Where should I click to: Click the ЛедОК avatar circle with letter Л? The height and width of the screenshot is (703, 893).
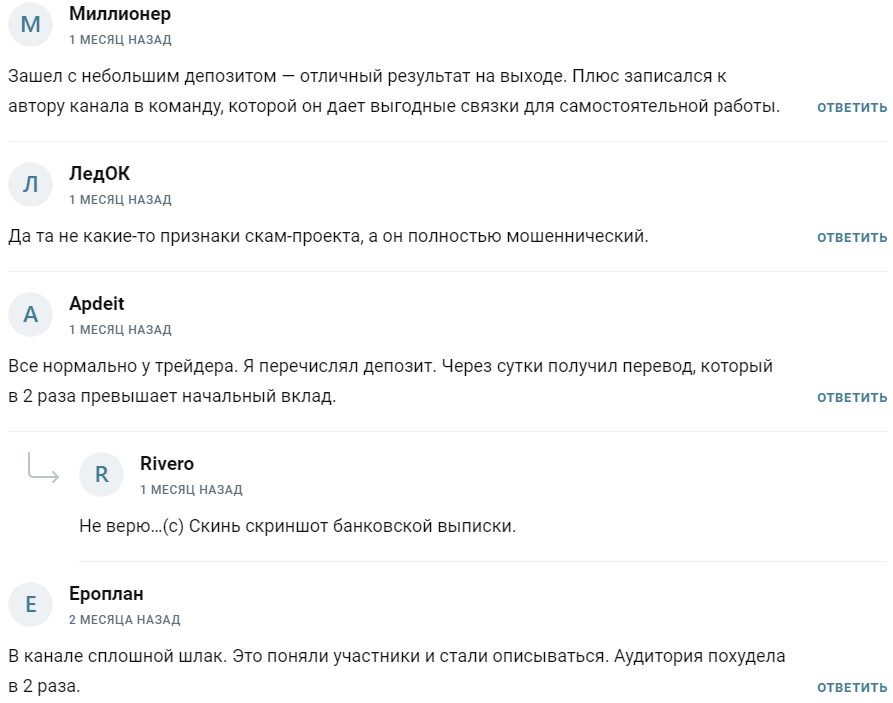(31, 184)
